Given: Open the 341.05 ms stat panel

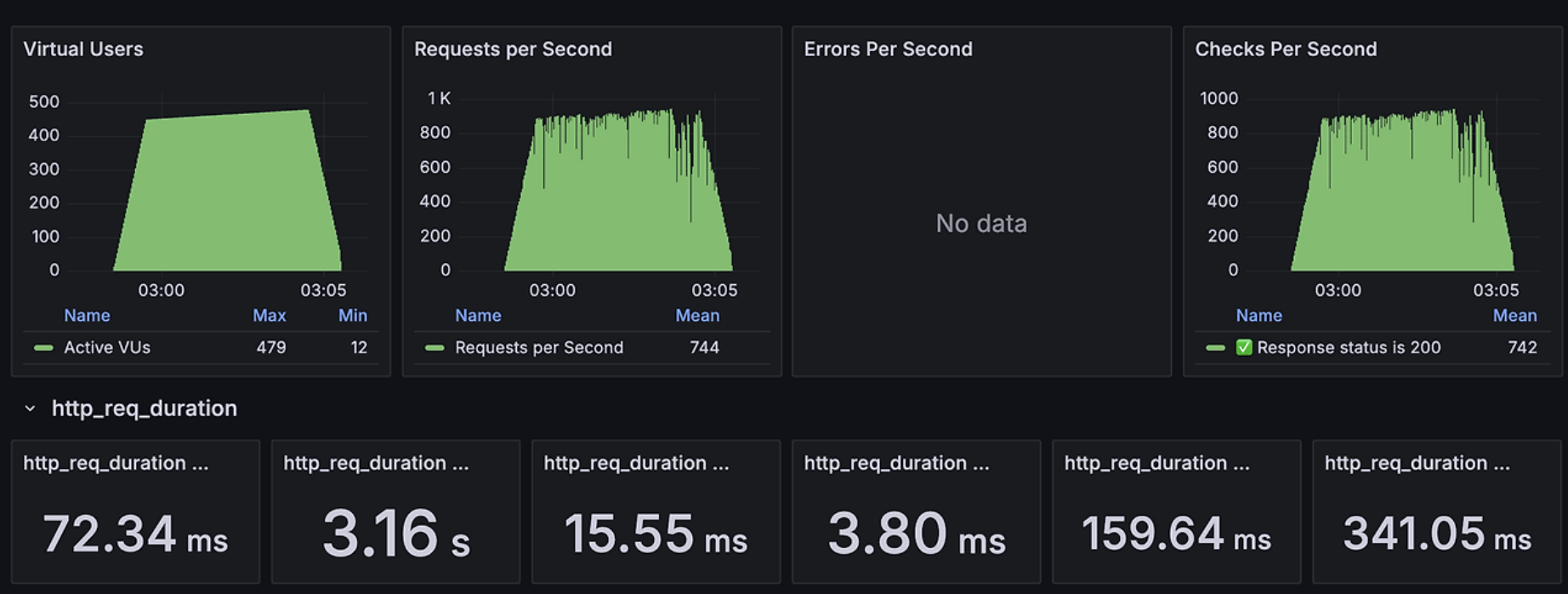Looking at the screenshot, I should (x=1437, y=511).
